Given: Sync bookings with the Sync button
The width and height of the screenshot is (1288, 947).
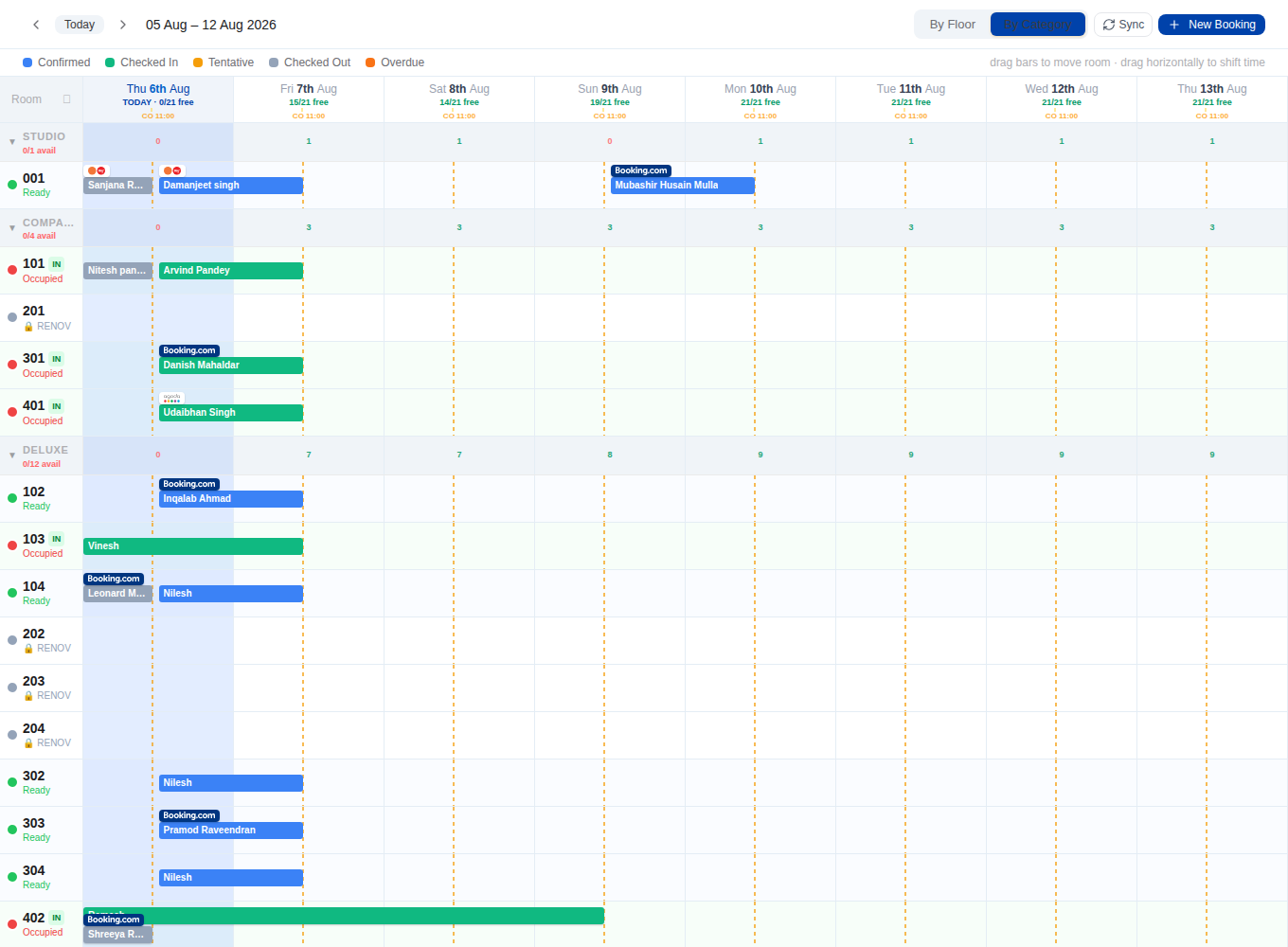Looking at the screenshot, I should pyautogui.click(x=1123, y=25).
